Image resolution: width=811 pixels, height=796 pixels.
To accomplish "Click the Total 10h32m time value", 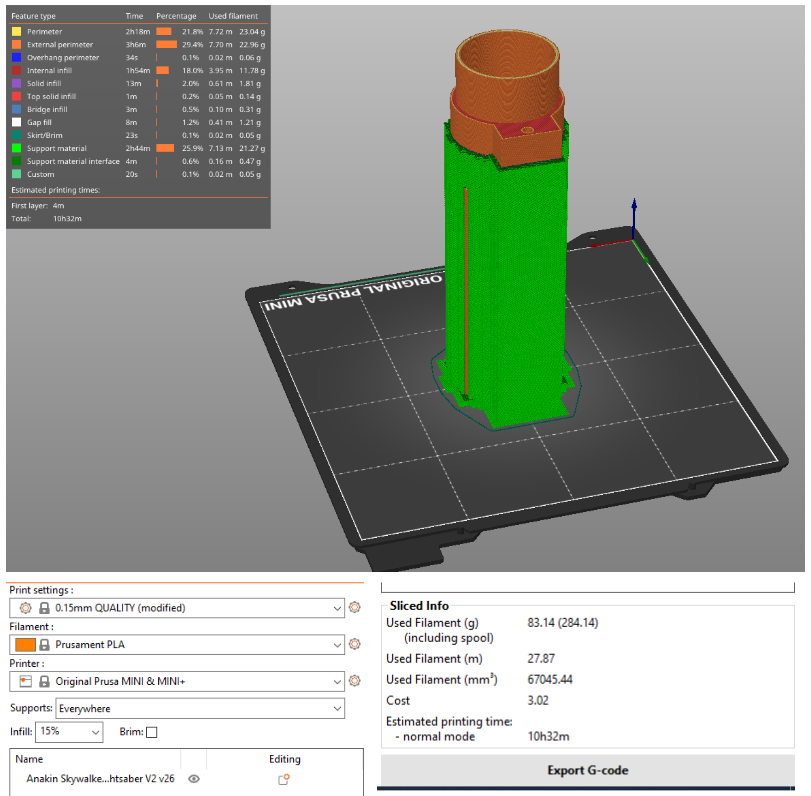I will [67, 218].
